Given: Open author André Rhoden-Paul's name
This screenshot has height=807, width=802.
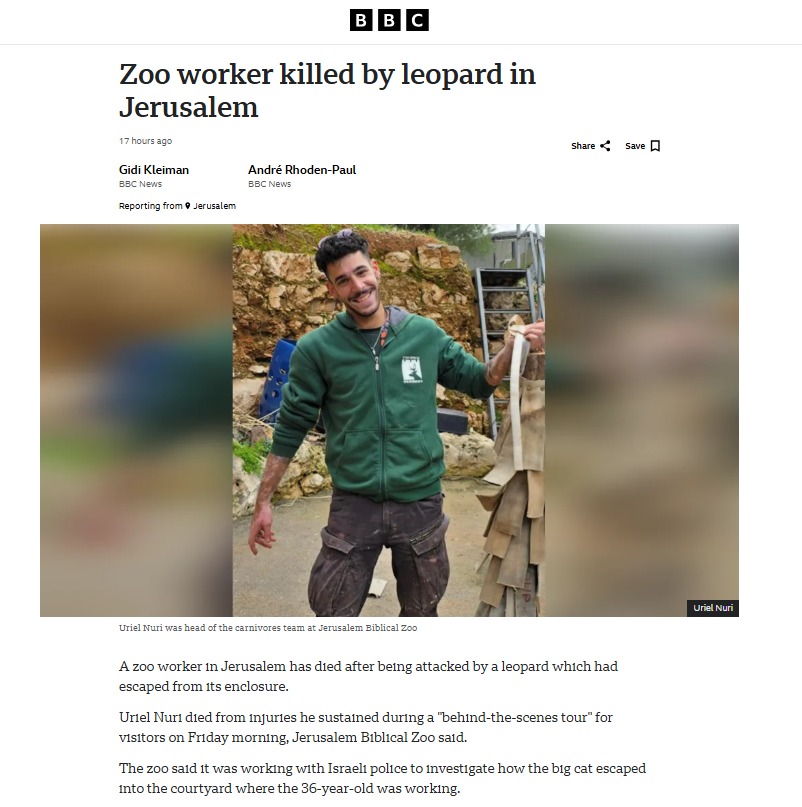Looking at the screenshot, I should [x=302, y=170].
